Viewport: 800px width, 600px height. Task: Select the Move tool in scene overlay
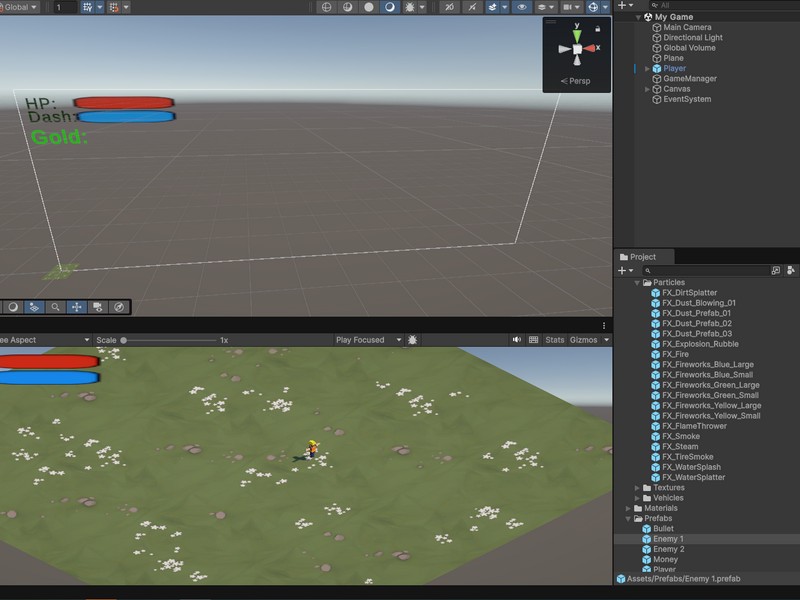(x=76, y=307)
